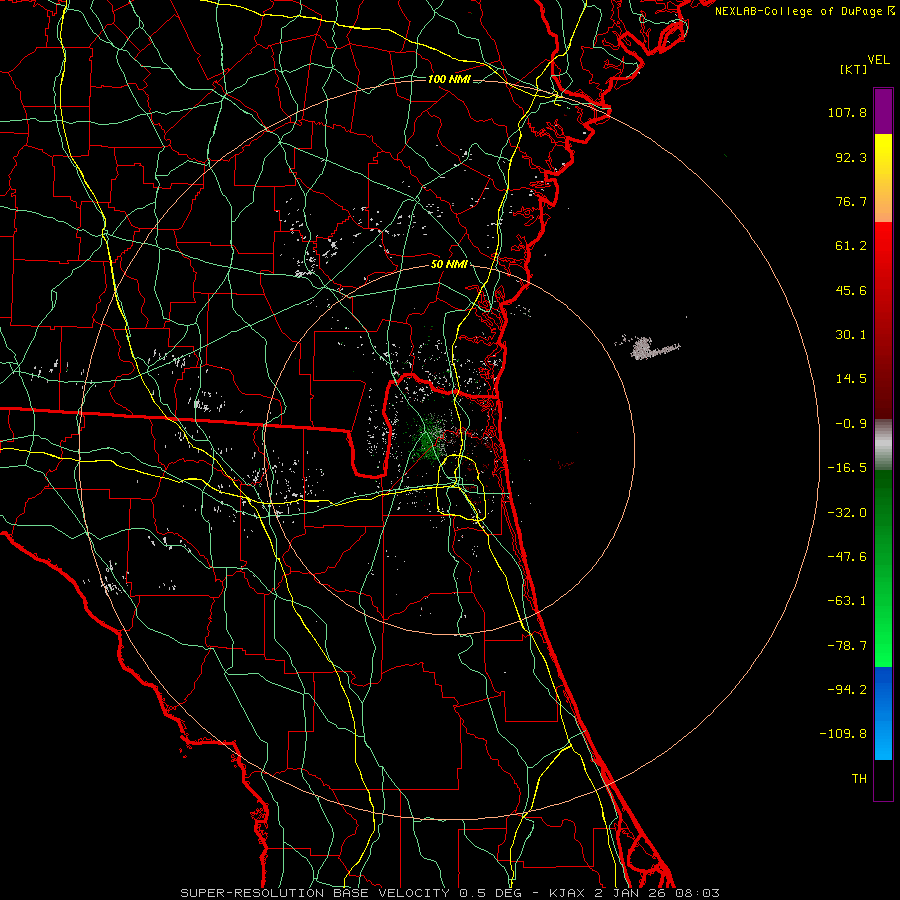Click the -47.6 velocity scale value

click(x=847, y=557)
